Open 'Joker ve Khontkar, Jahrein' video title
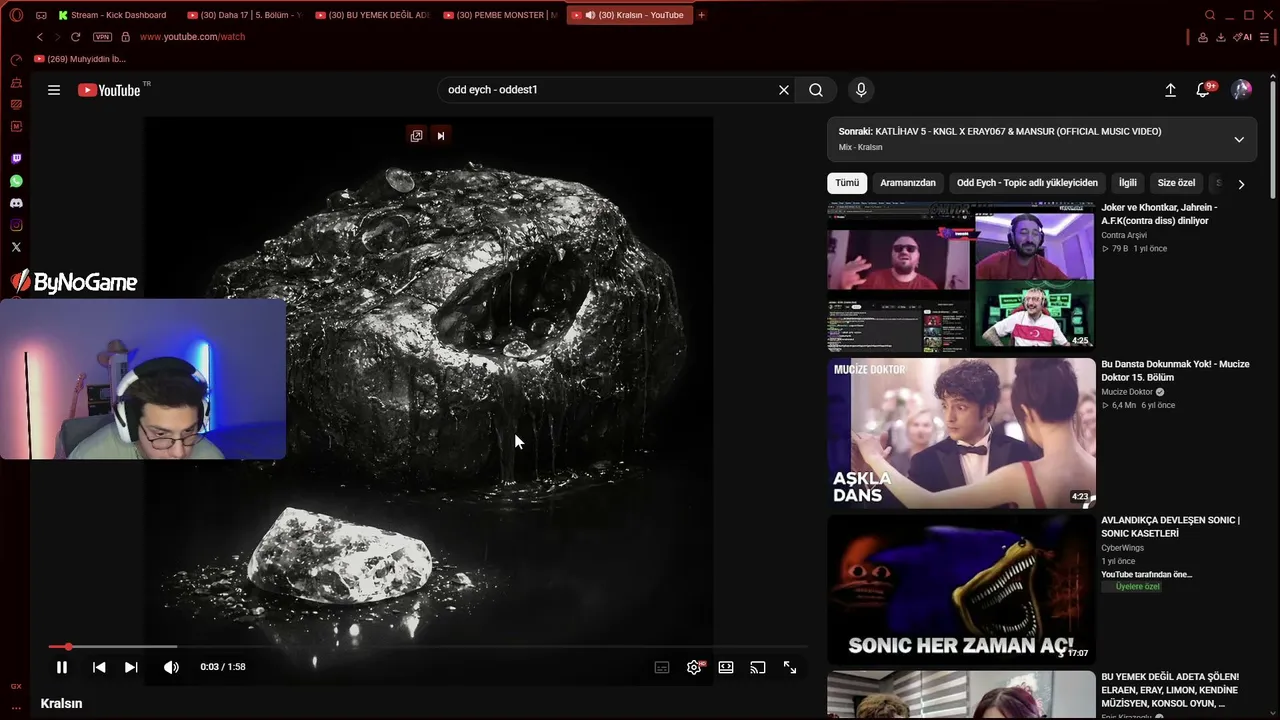1280x720 pixels. point(1159,214)
